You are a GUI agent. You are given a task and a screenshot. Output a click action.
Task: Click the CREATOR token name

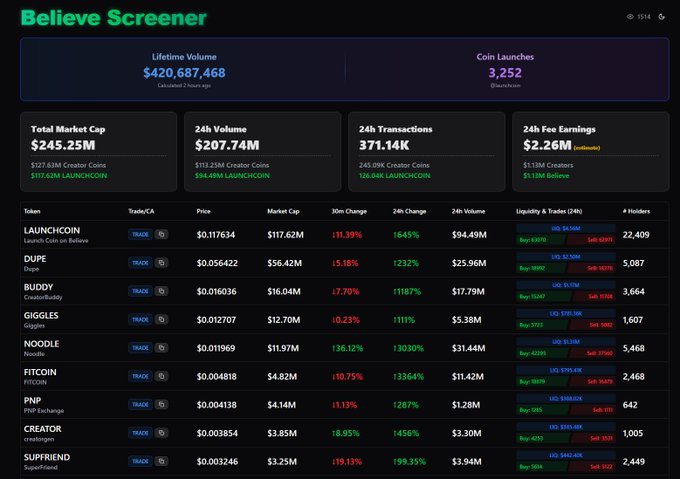[42, 429]
